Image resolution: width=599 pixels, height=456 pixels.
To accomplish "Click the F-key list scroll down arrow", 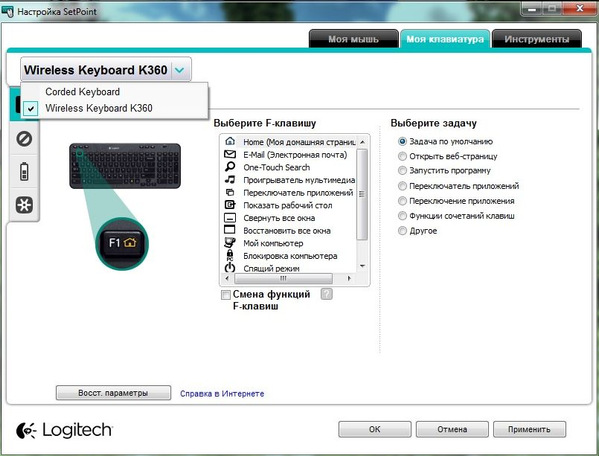I will 362,266.
